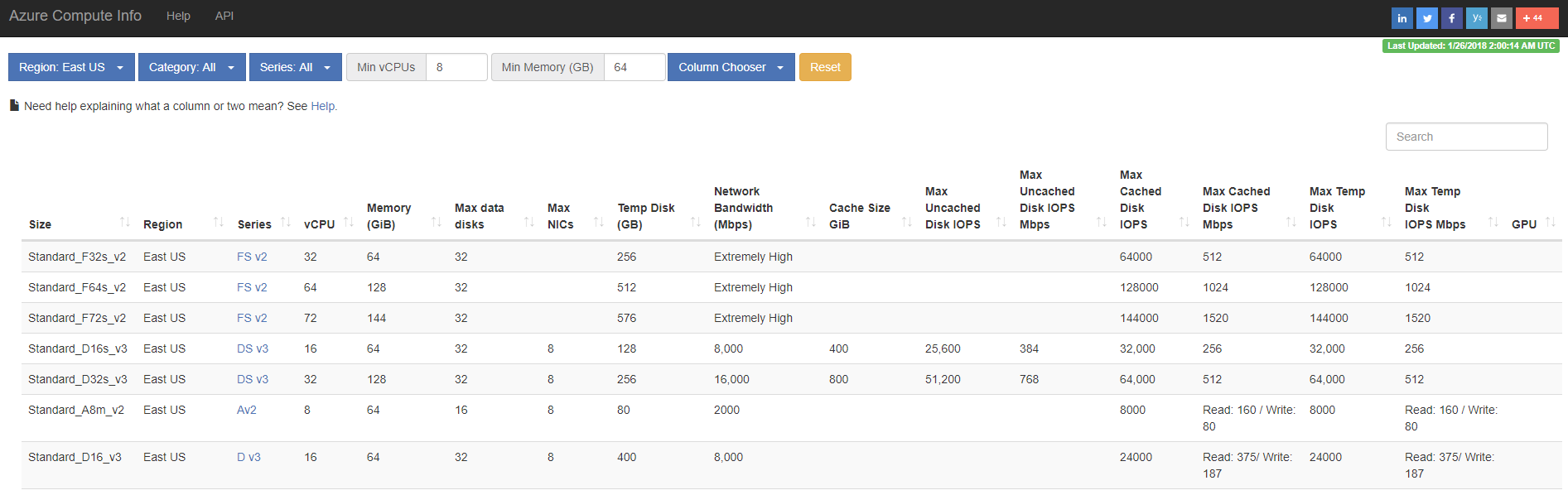
Task: Focus the Min vCPUs input field
Action: pos(456,67)
